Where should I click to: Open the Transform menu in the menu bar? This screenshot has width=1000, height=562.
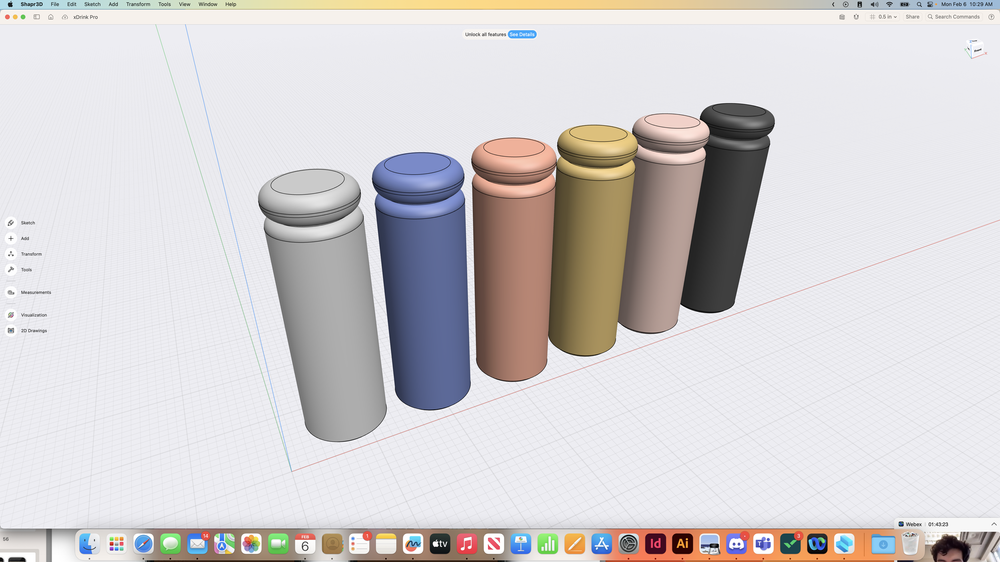138,4
